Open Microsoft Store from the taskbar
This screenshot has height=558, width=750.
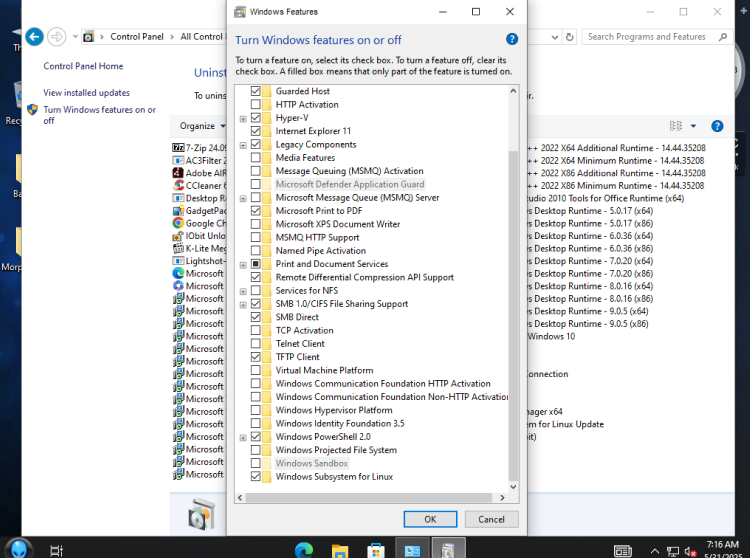[x=376, y=550]
